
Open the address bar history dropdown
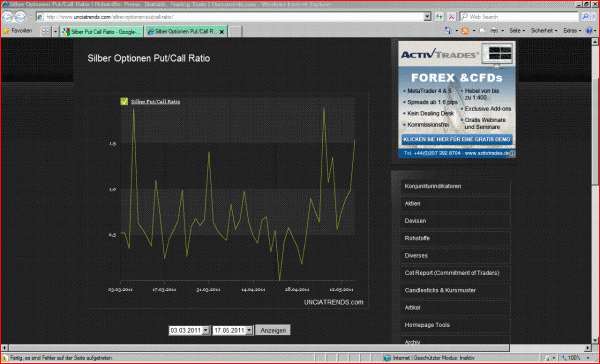click(x=427, y=17)
